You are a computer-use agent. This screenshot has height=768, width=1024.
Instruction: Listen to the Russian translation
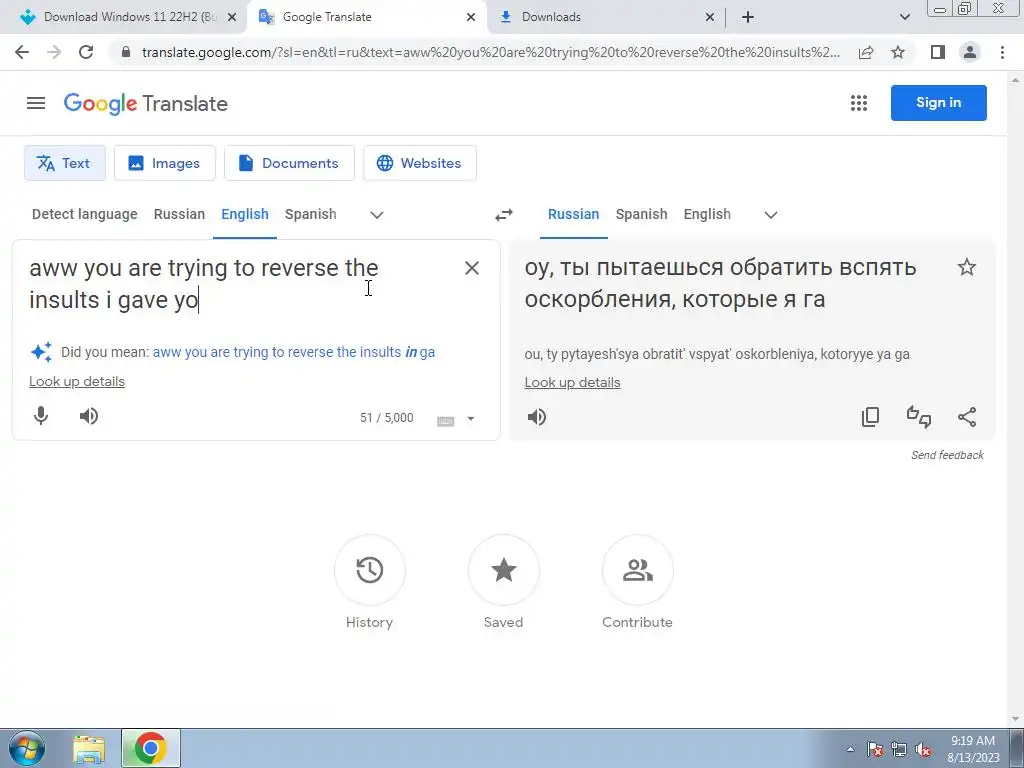(537, 417)
